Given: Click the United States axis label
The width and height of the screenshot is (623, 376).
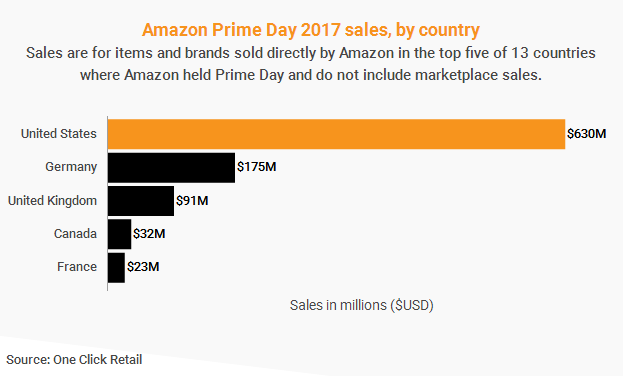Looking at the screenshot, I should point(59,134).
